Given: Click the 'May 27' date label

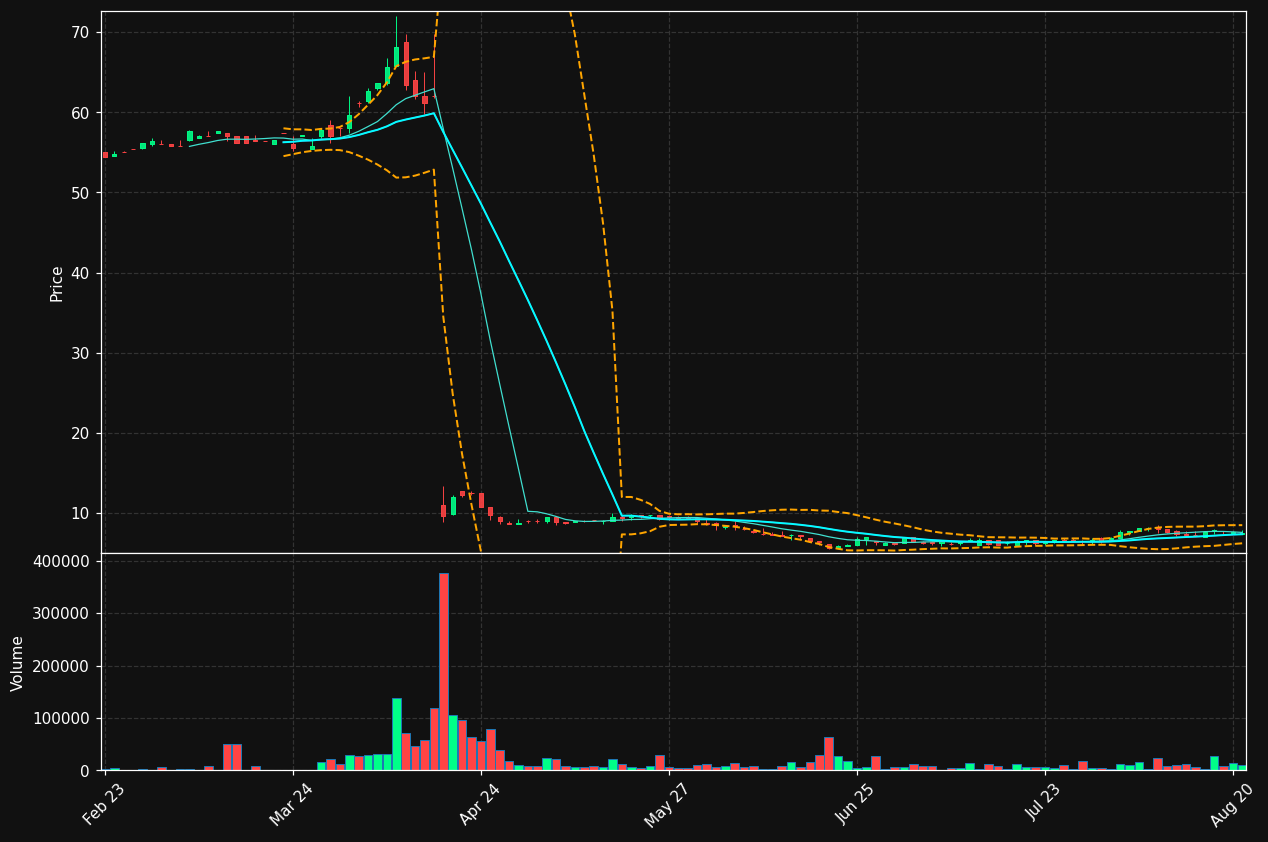Looking at the screenshot, I should pyautogui.click(x=668, y=804).
